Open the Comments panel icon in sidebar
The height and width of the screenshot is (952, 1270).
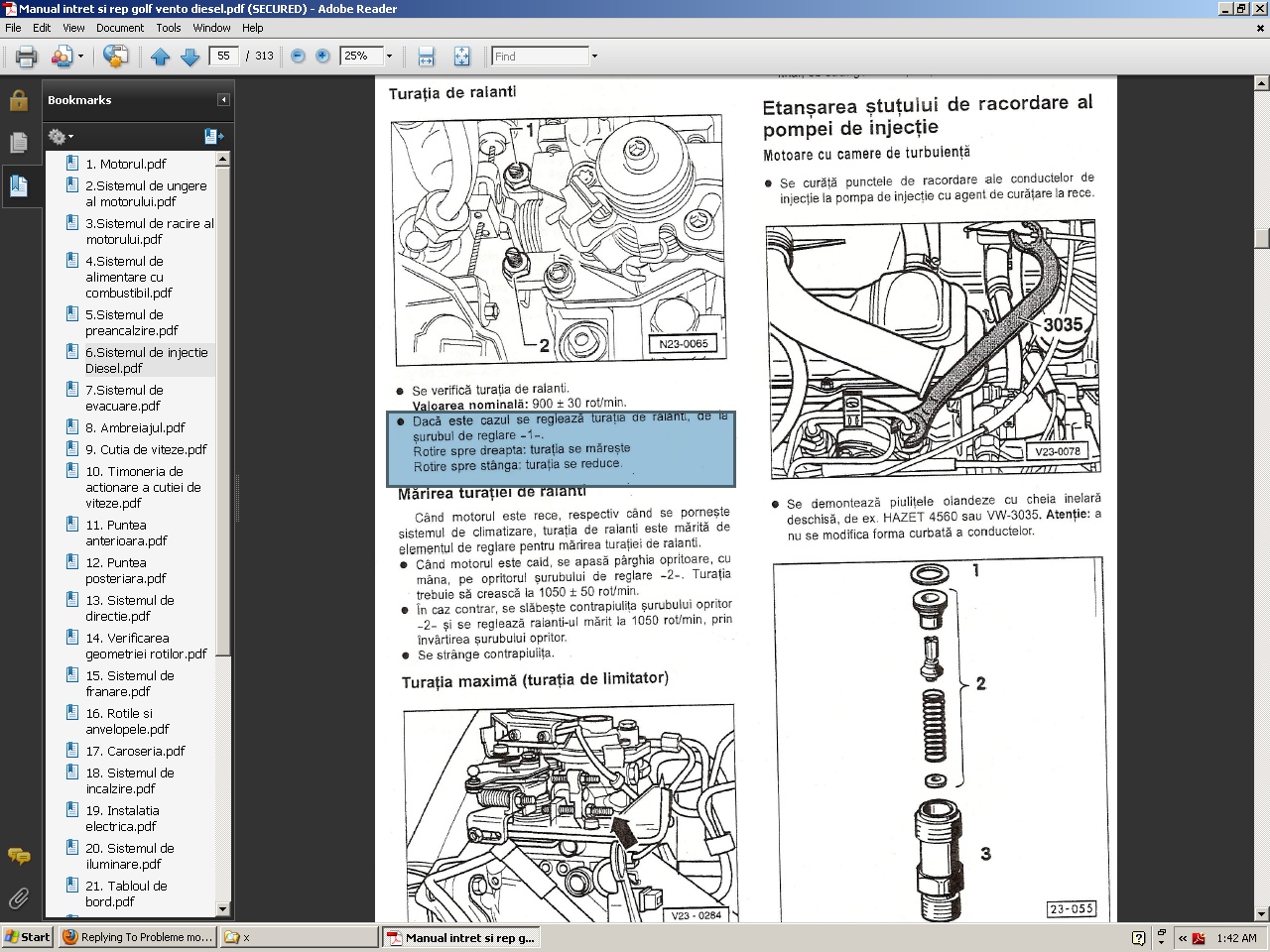(x=18, y=856)
